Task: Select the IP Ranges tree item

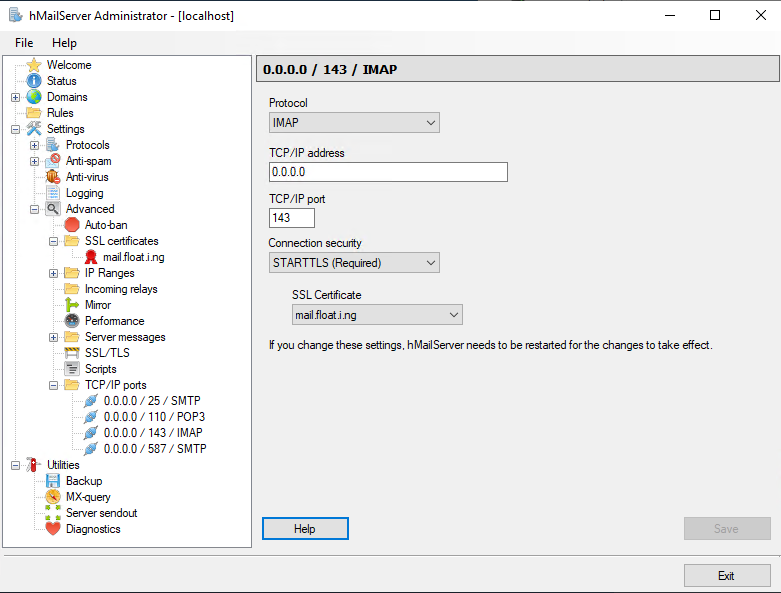Action: 110,273
